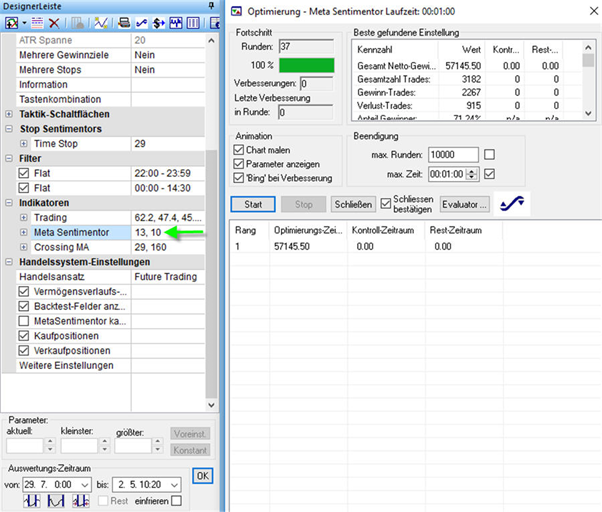Enable the max. Runden limit checkbox

[490, 155]
